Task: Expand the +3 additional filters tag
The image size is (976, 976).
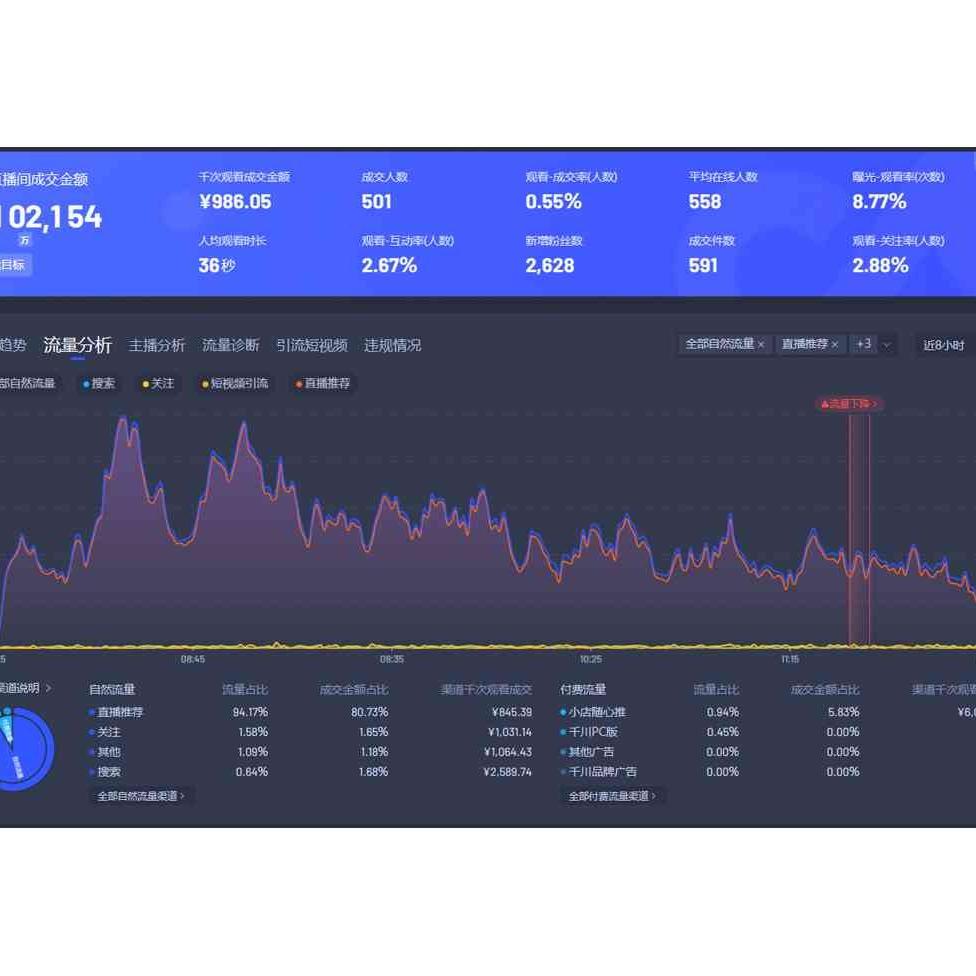Action: [x=863, y=344]
